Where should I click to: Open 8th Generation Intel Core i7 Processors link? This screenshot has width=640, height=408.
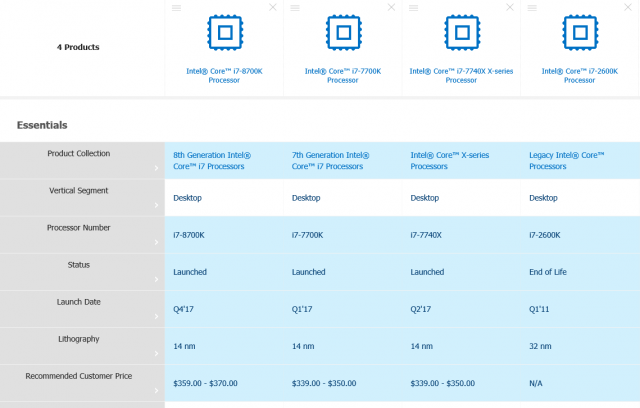coord(212,161)
